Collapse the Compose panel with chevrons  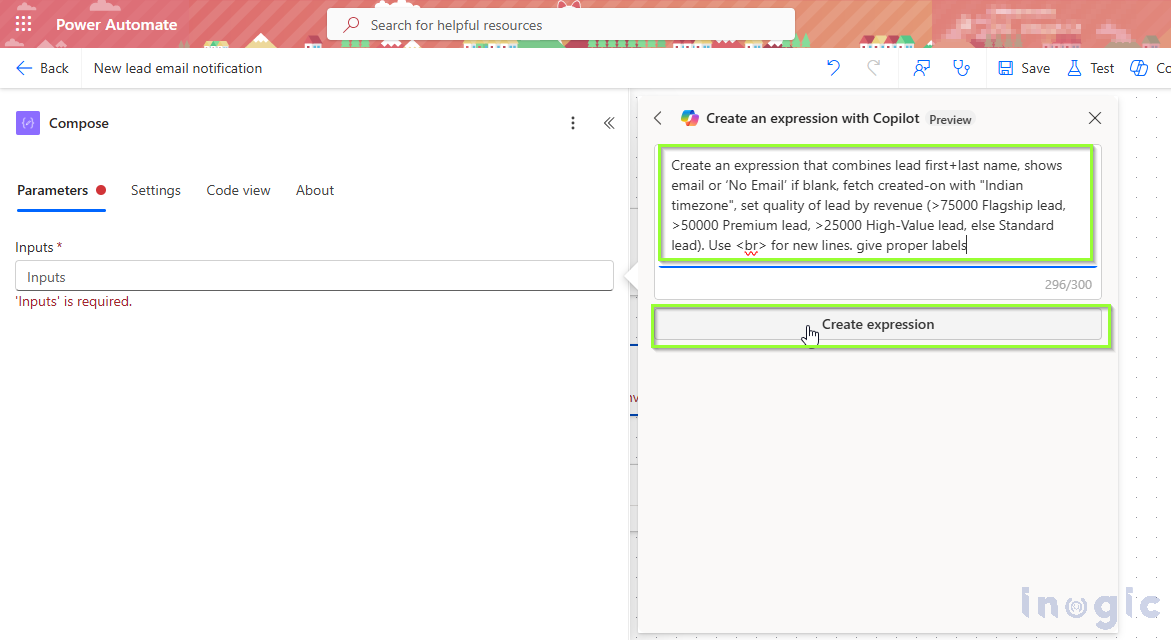609,123
